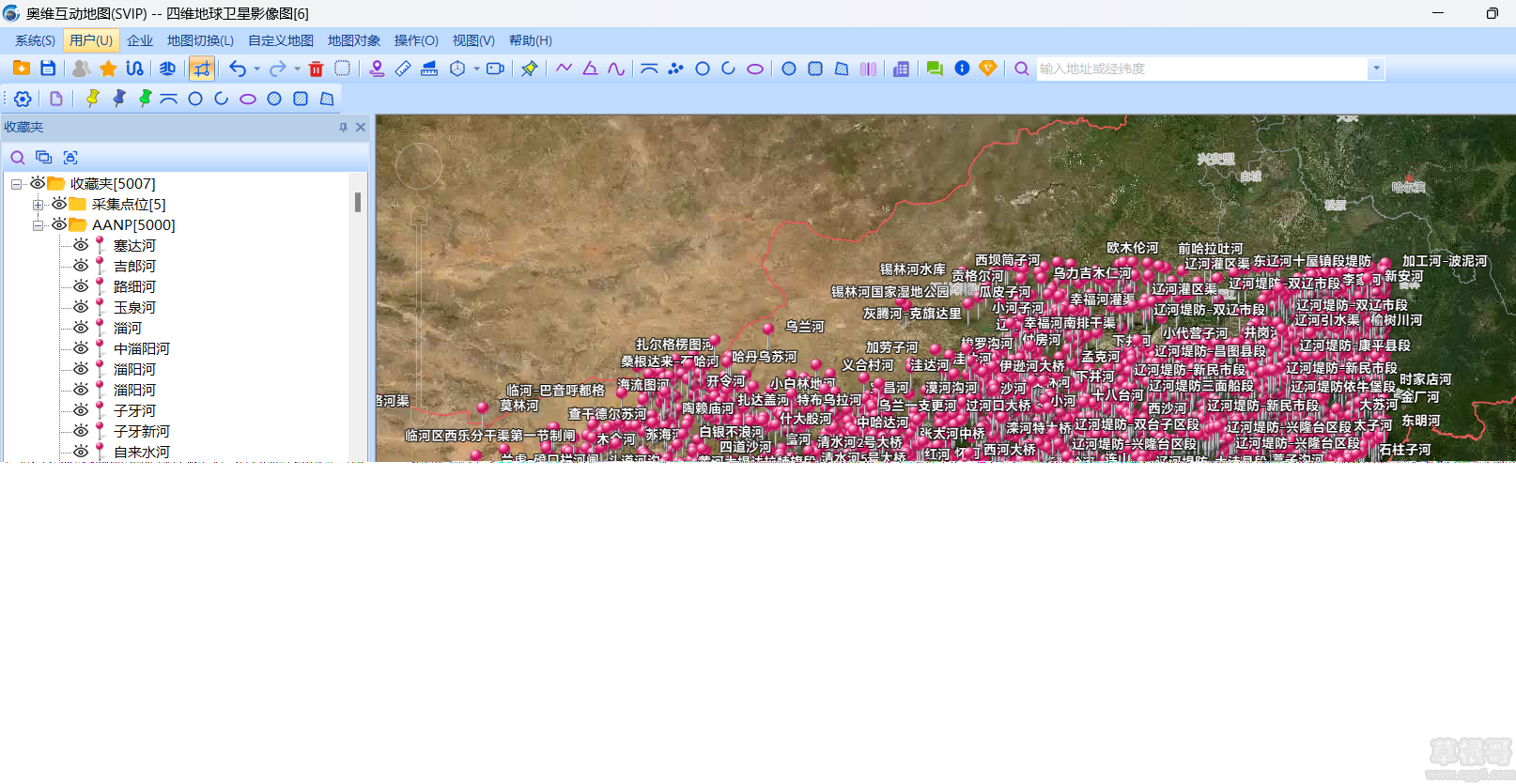This screenshot has height=784, width=1516.
Task: Pin the 收藏夹 panel with pushpin button
Action: click(343, 127)
